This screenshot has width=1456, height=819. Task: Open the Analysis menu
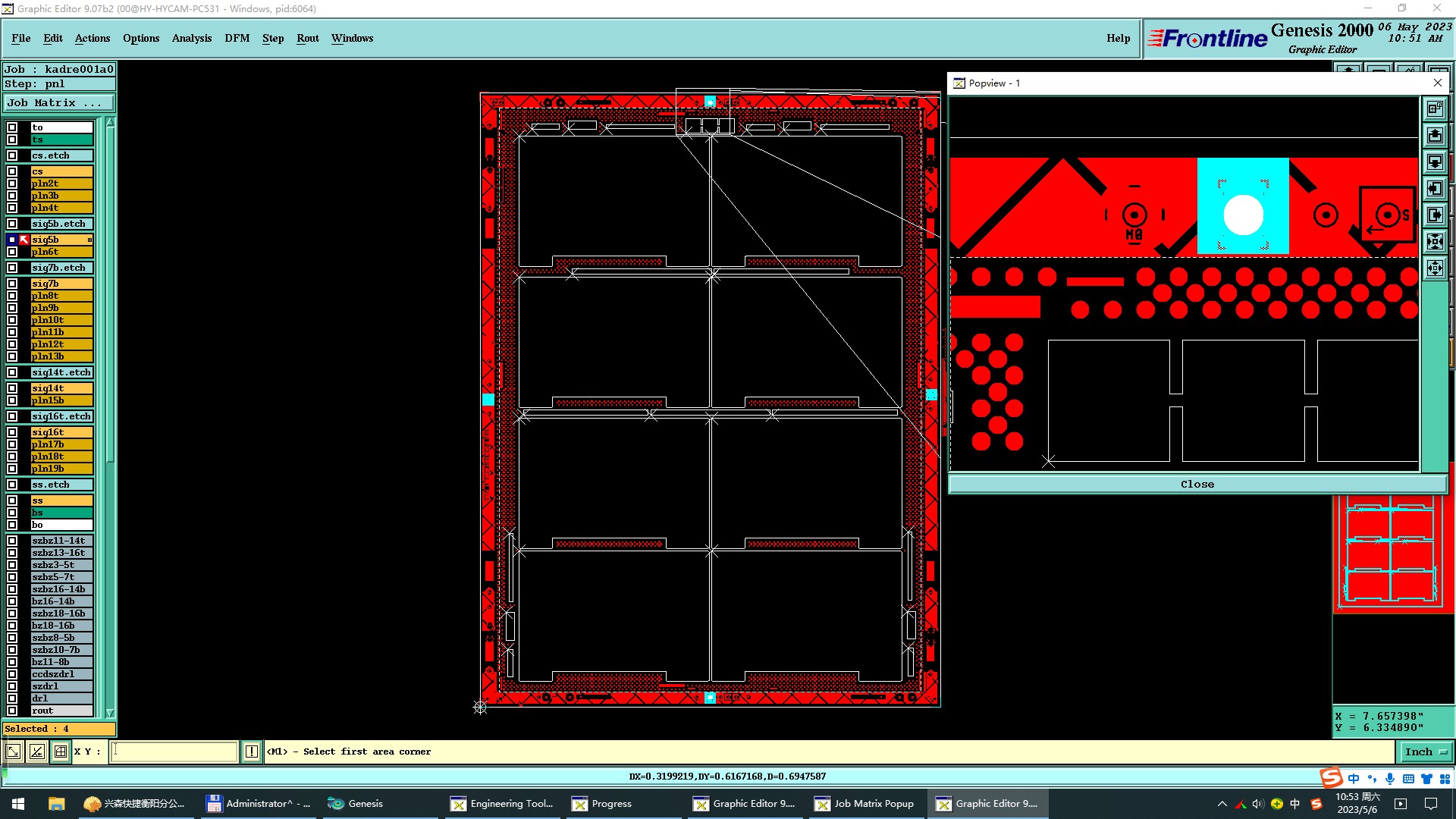tap(192, 38)
